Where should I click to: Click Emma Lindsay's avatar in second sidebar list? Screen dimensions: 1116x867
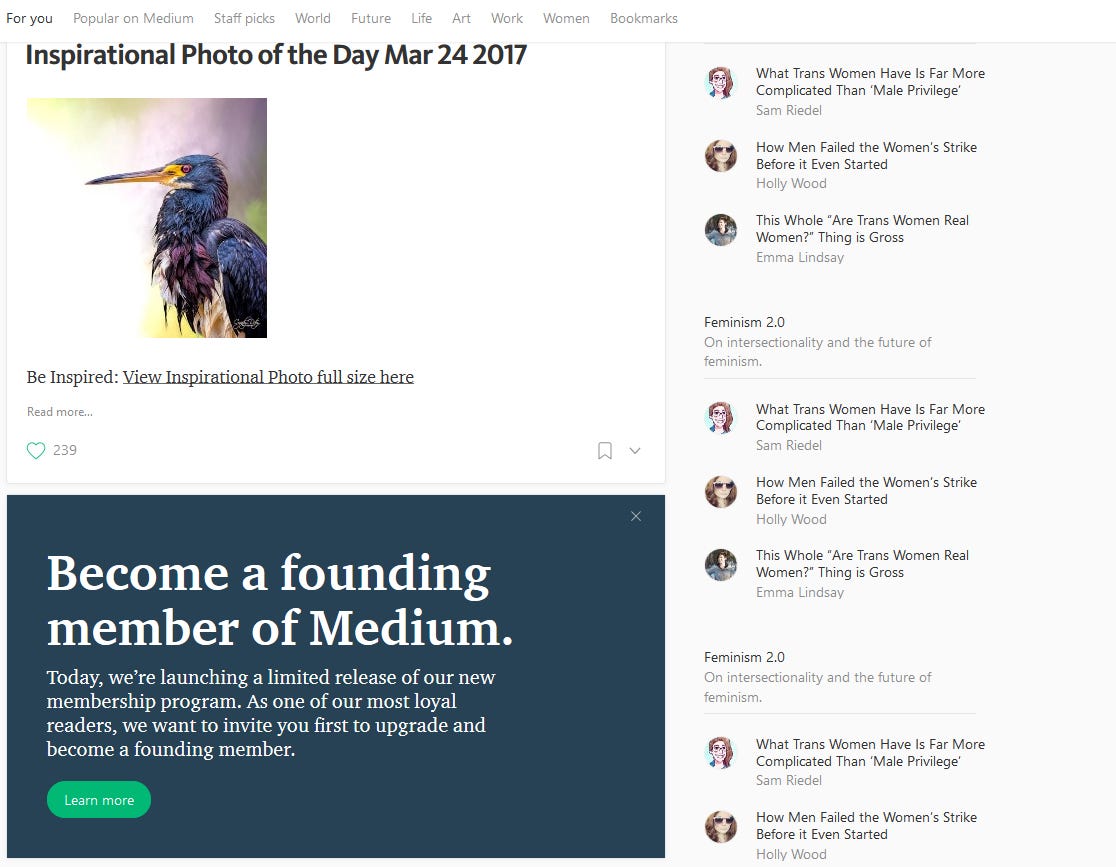[x=720, y=565]
